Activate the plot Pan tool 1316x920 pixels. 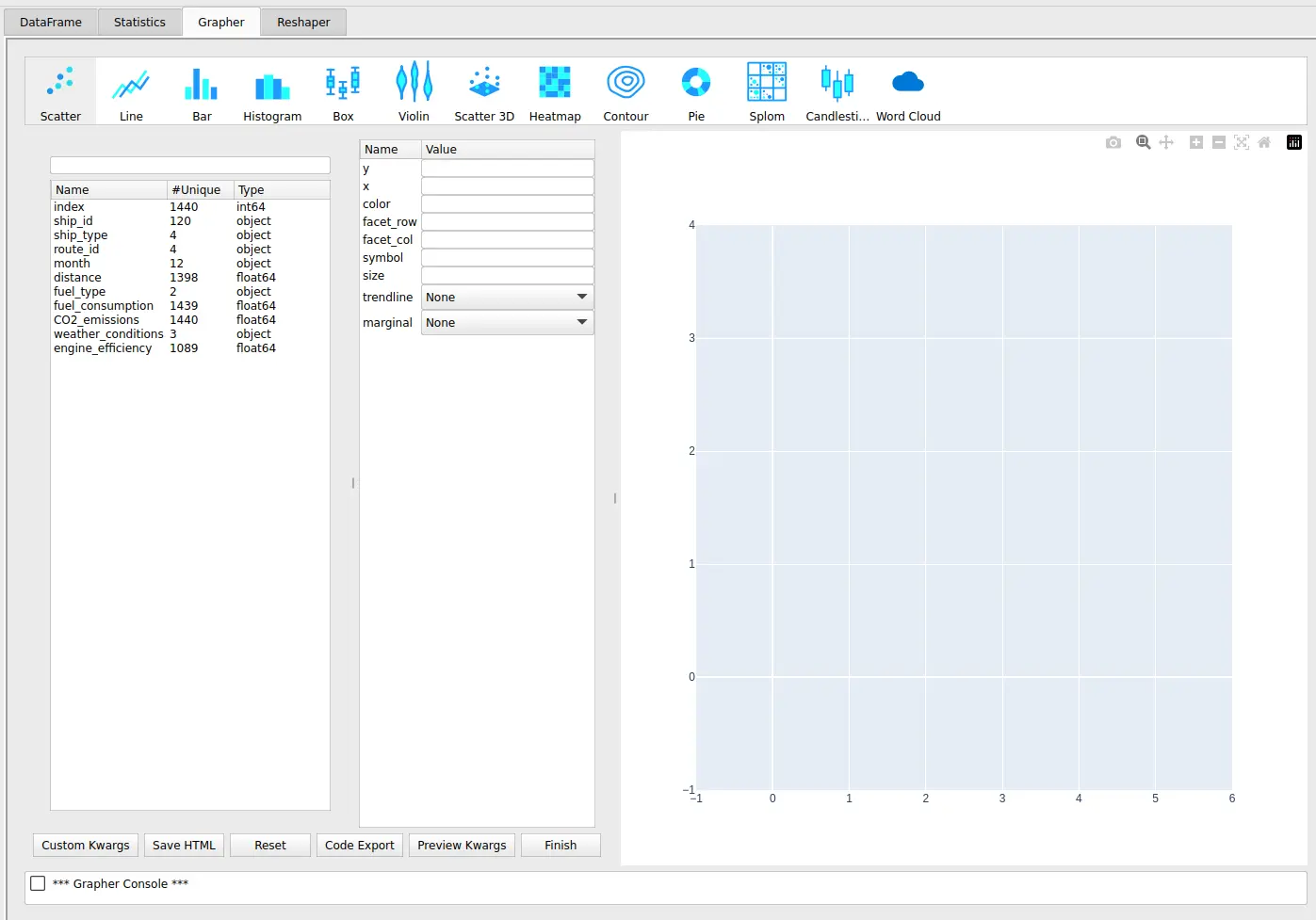[1166, 142]
